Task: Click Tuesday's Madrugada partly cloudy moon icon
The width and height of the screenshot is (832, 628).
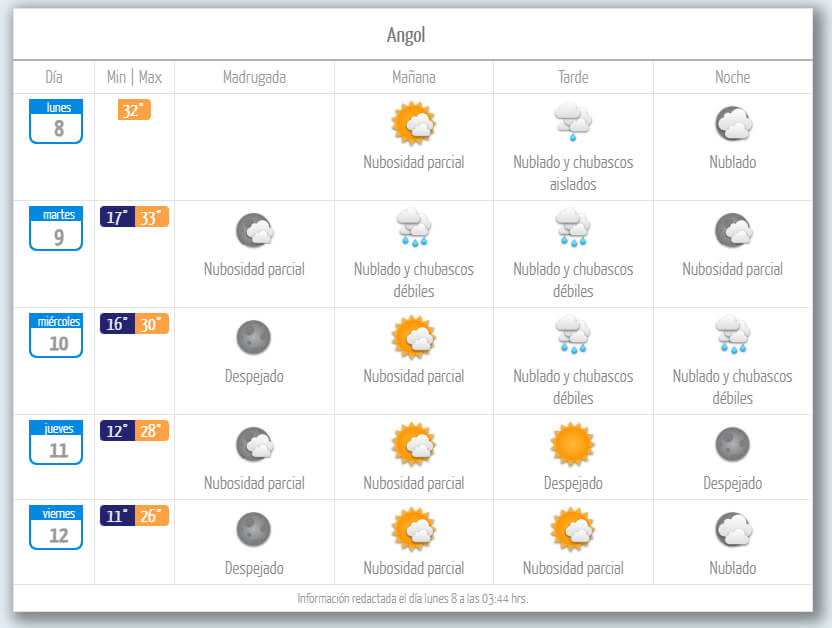Action: [x=254, y=230]
